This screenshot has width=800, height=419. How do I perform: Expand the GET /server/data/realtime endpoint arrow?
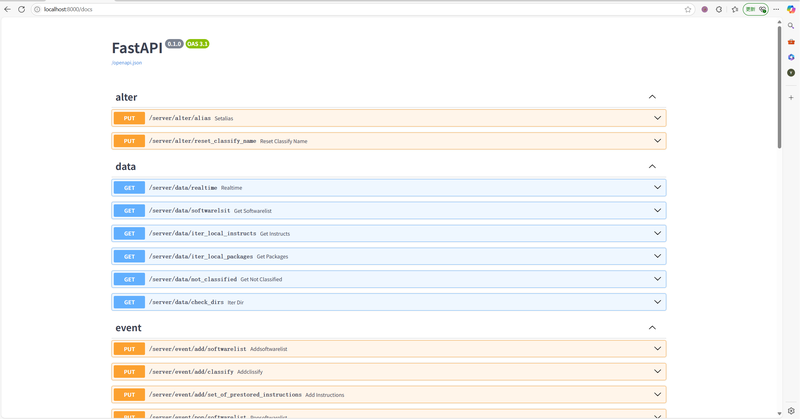pos(657,187)
